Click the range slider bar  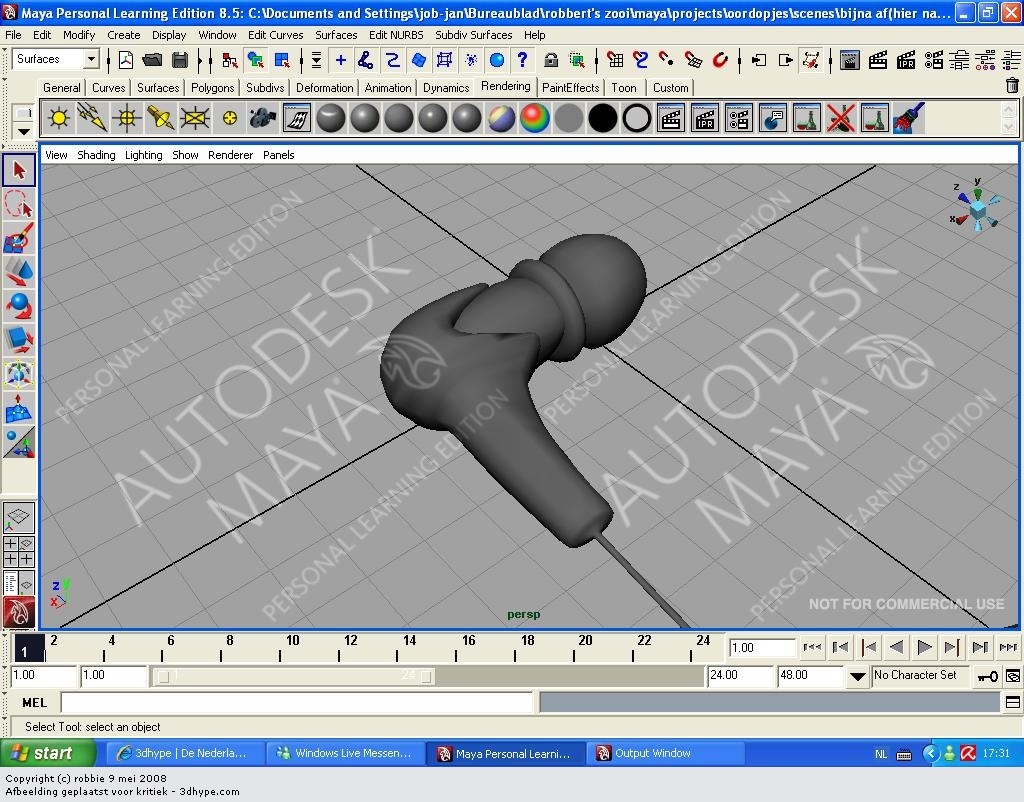click(x=295, y=676)
